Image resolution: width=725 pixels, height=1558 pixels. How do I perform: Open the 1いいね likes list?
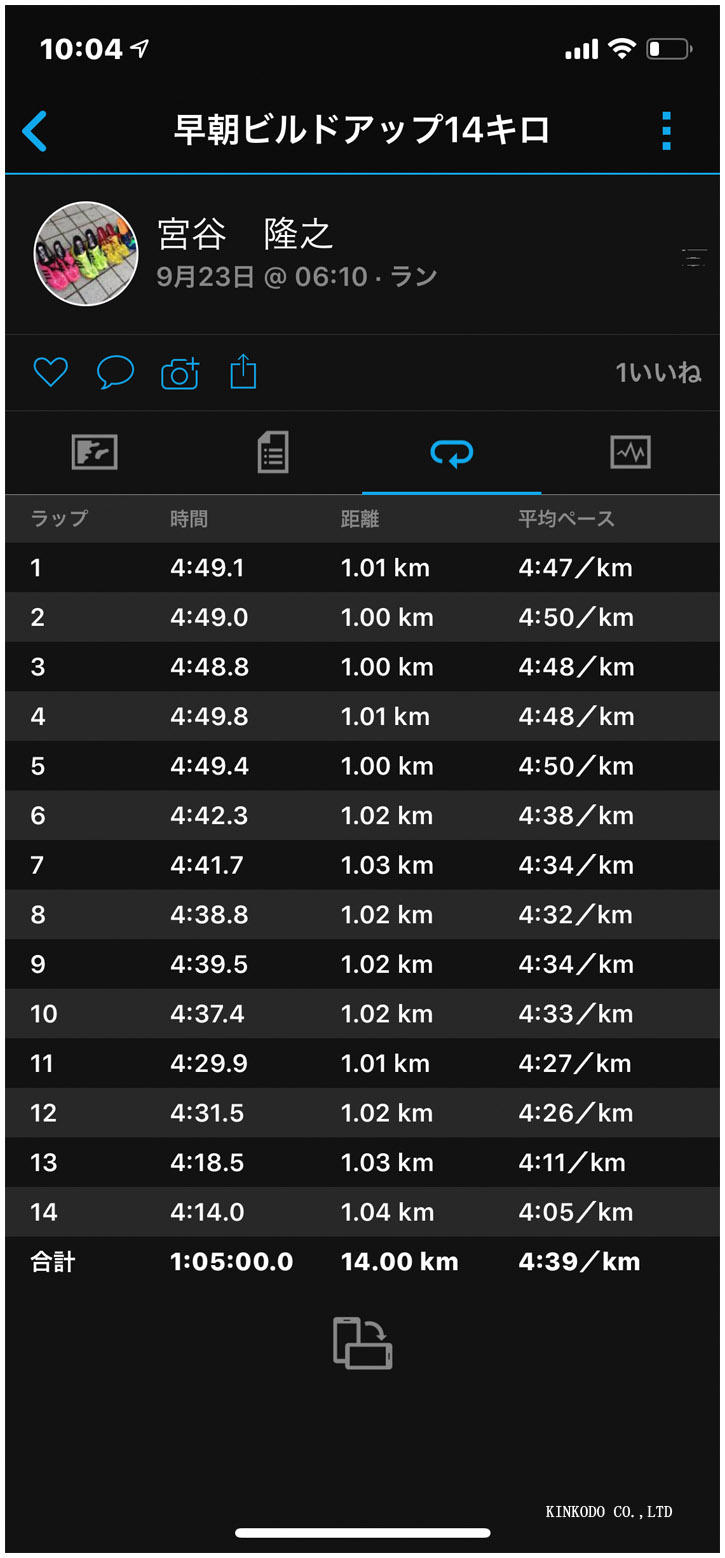tap(657, 373)
